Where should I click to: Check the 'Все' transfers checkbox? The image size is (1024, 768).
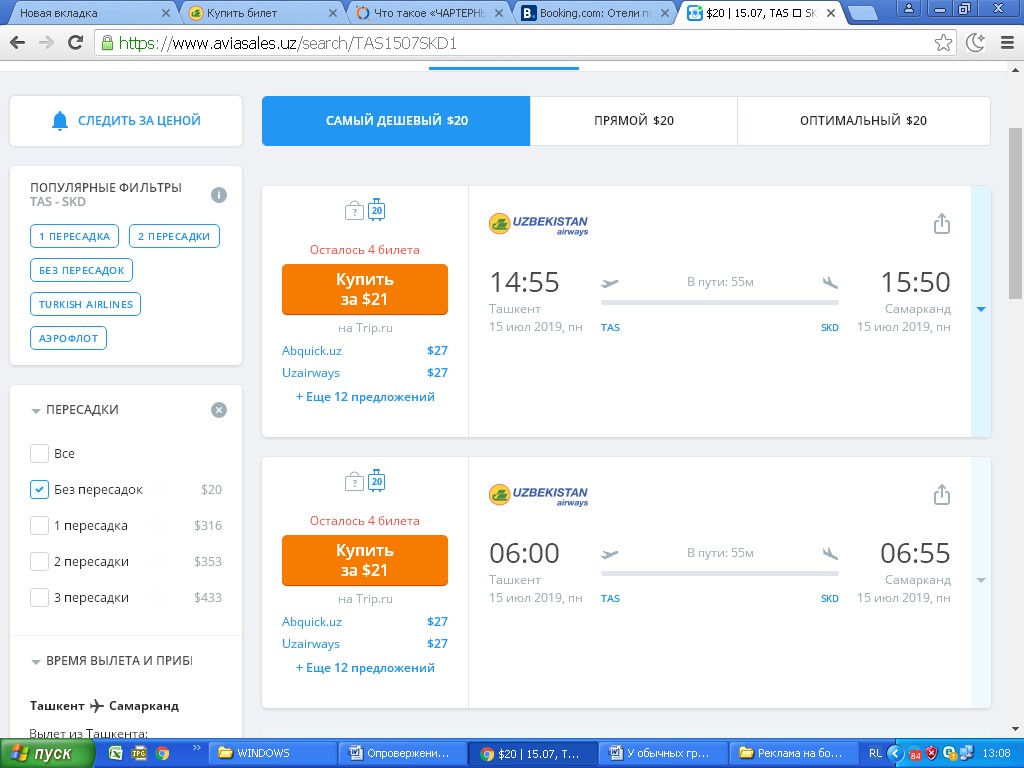point(40,454)
